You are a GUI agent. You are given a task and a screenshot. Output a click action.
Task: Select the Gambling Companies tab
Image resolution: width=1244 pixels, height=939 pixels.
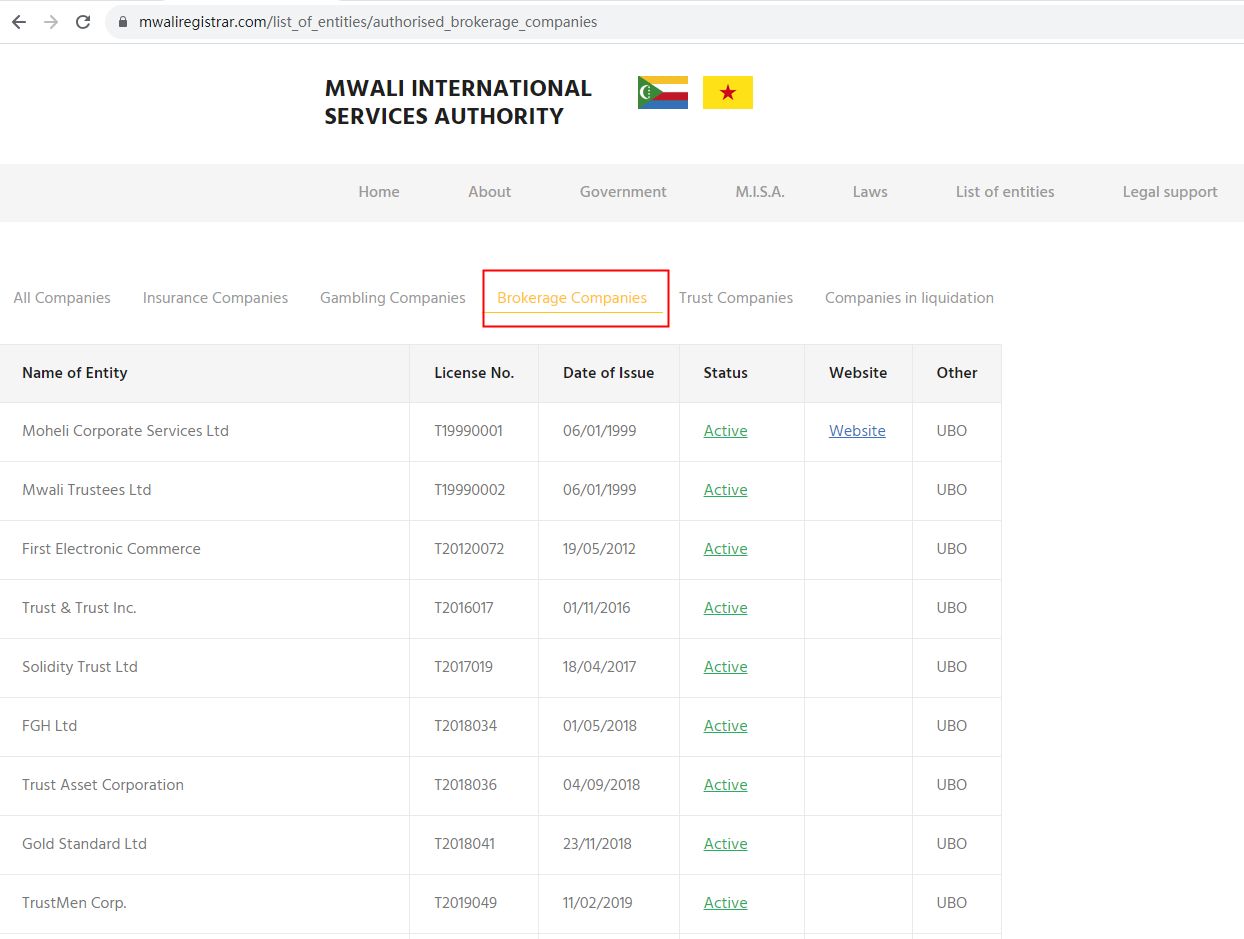tap(392, 298)
